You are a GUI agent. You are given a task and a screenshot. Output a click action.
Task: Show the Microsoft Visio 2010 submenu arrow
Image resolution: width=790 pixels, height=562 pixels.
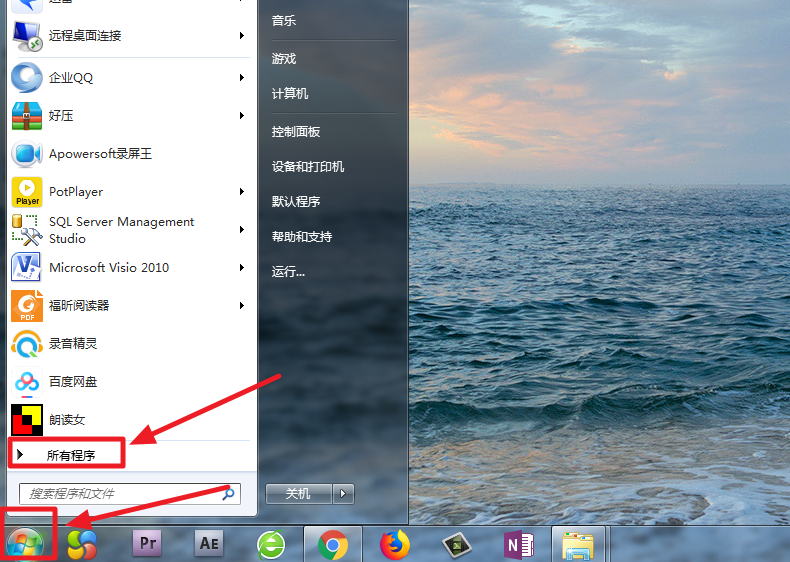242,268
